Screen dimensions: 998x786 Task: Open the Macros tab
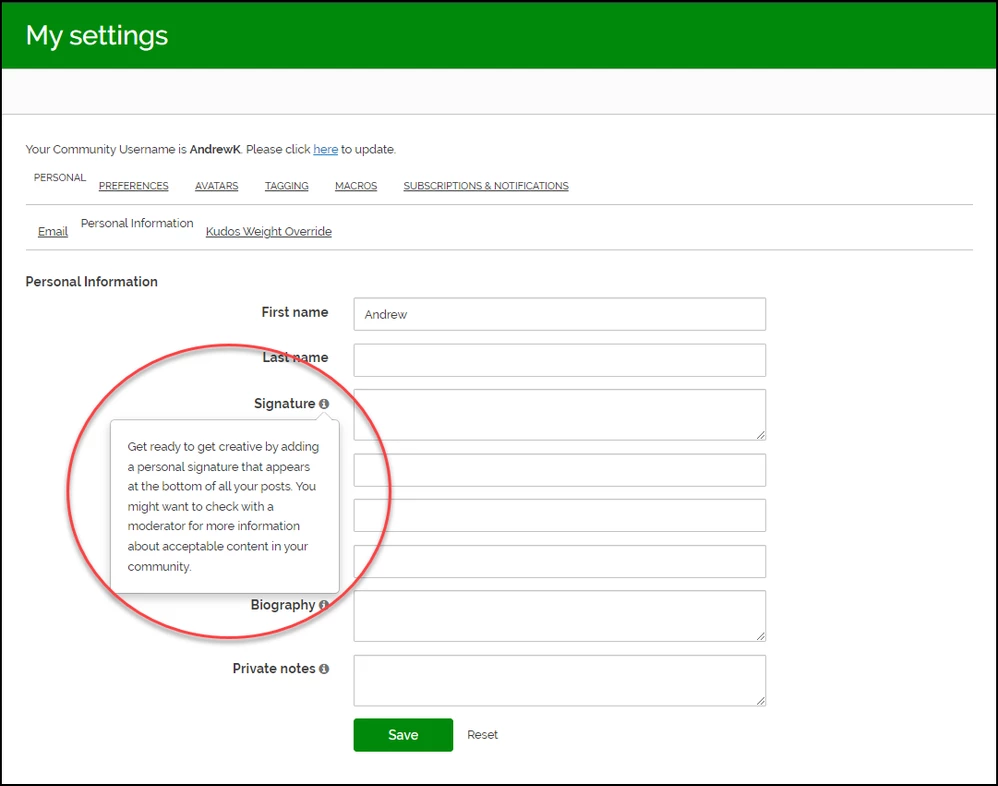pos(356,186)
